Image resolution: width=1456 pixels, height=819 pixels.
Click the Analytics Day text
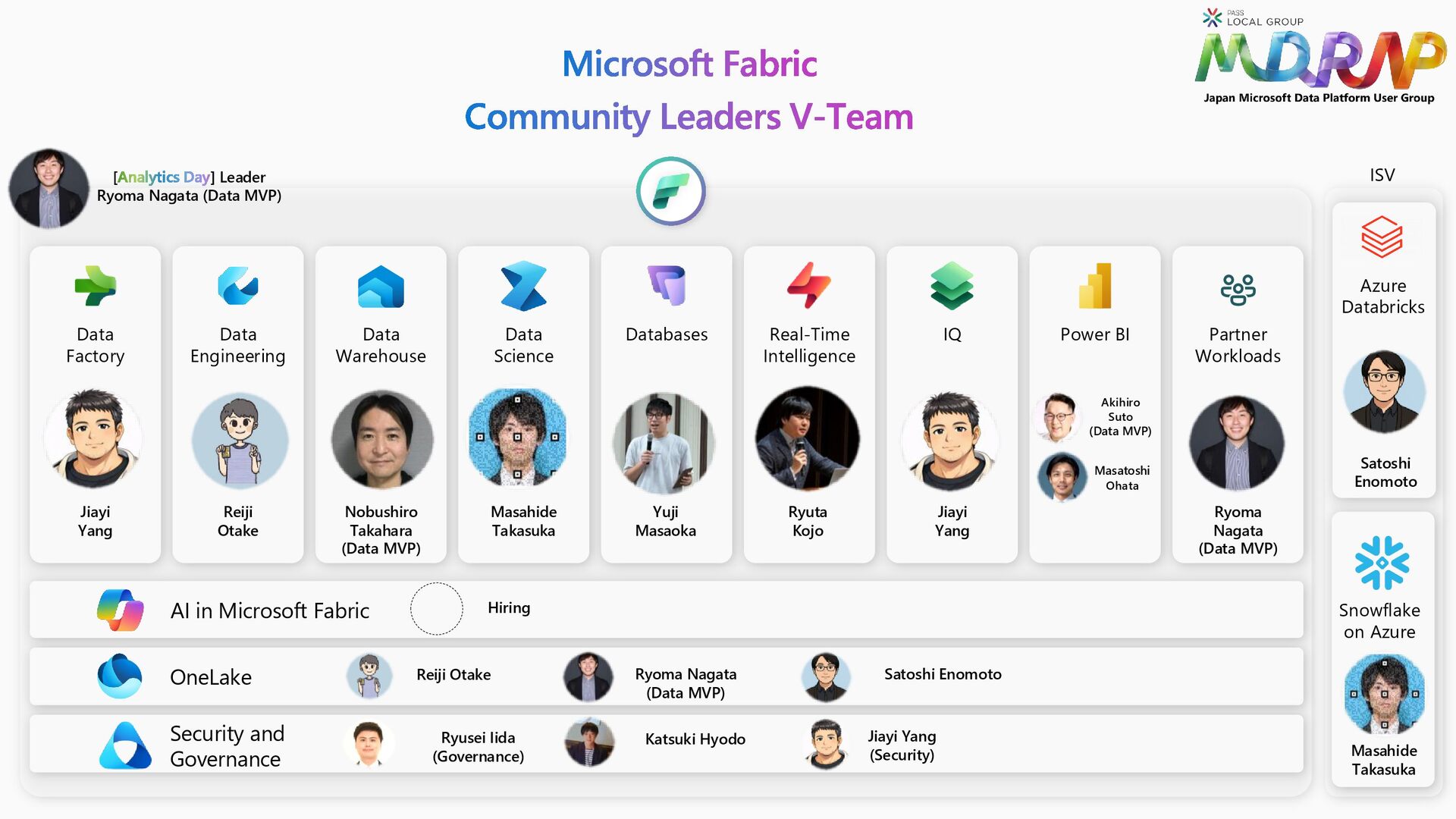pos(163,177)
